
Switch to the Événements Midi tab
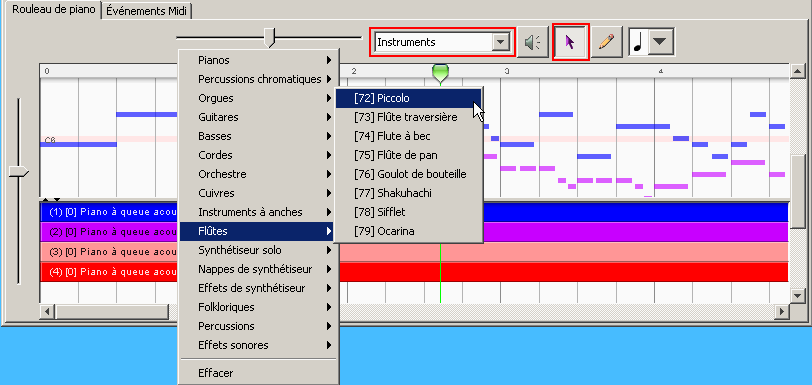(147, 11)
